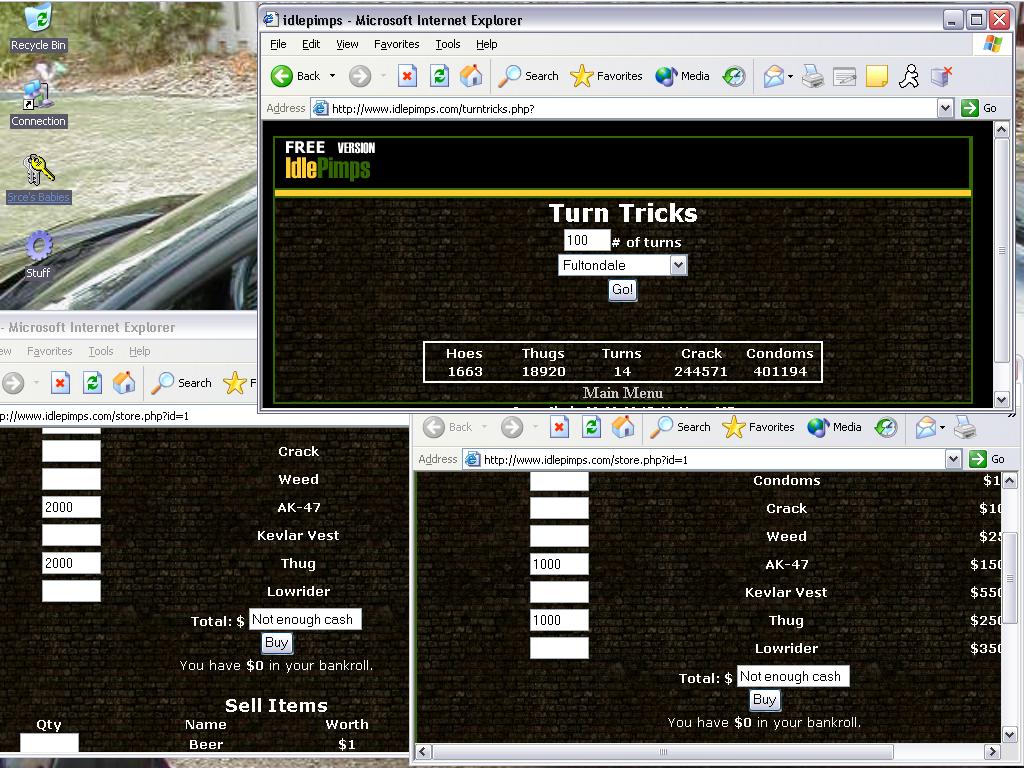
Task: Open the Recycle Bin desktop icon
Action: (38, 20)
